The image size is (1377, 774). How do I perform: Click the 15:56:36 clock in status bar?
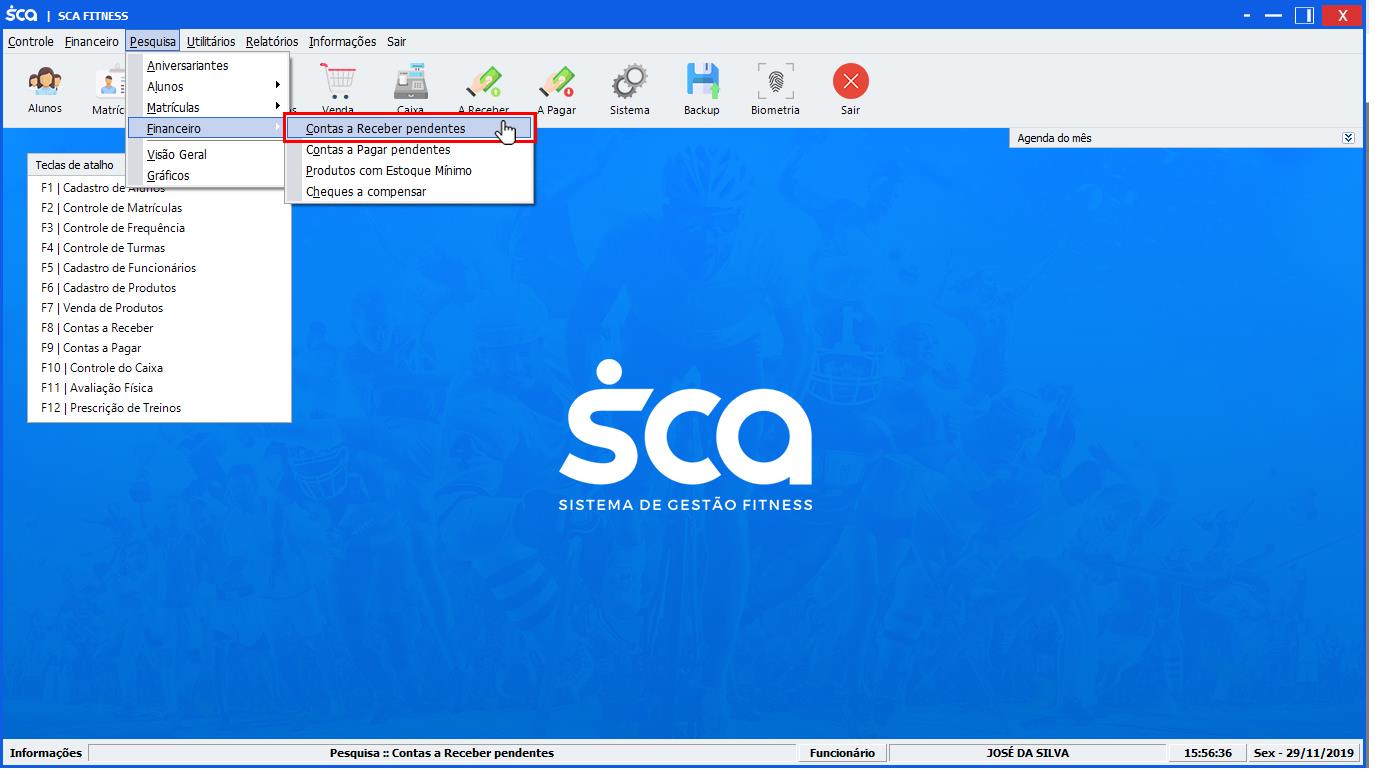point(1208,753)
